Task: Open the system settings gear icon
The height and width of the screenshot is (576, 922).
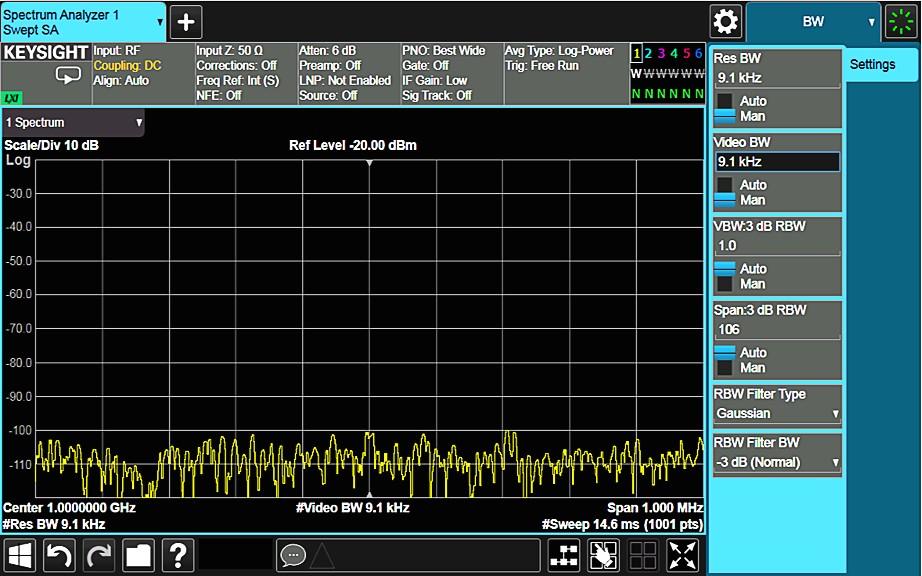Action: click(725, 21)
